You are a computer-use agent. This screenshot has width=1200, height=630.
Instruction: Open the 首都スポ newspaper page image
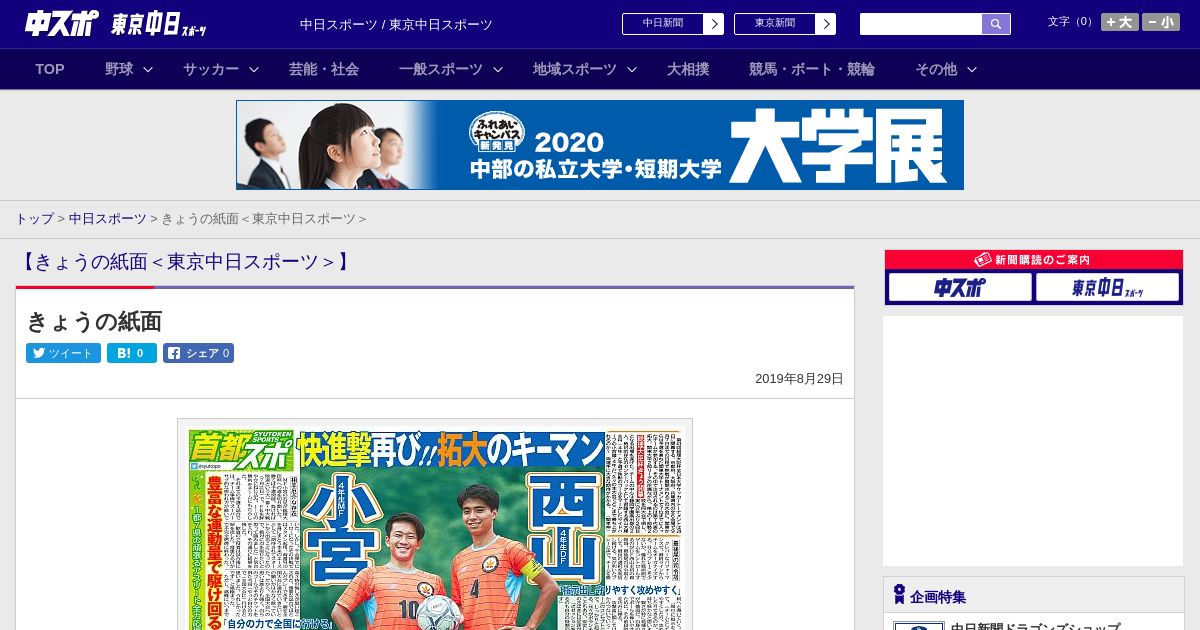tap(435, 525)
